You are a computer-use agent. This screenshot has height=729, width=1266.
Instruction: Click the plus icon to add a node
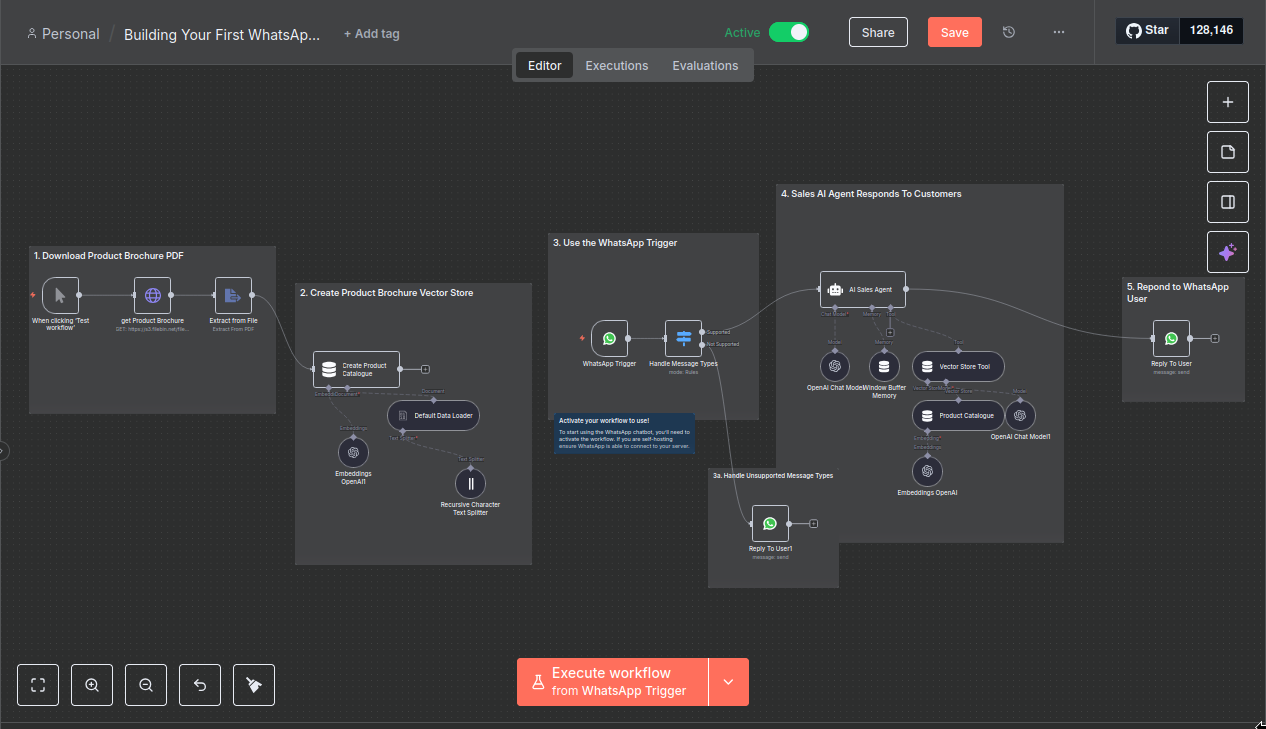[1227, 101]
